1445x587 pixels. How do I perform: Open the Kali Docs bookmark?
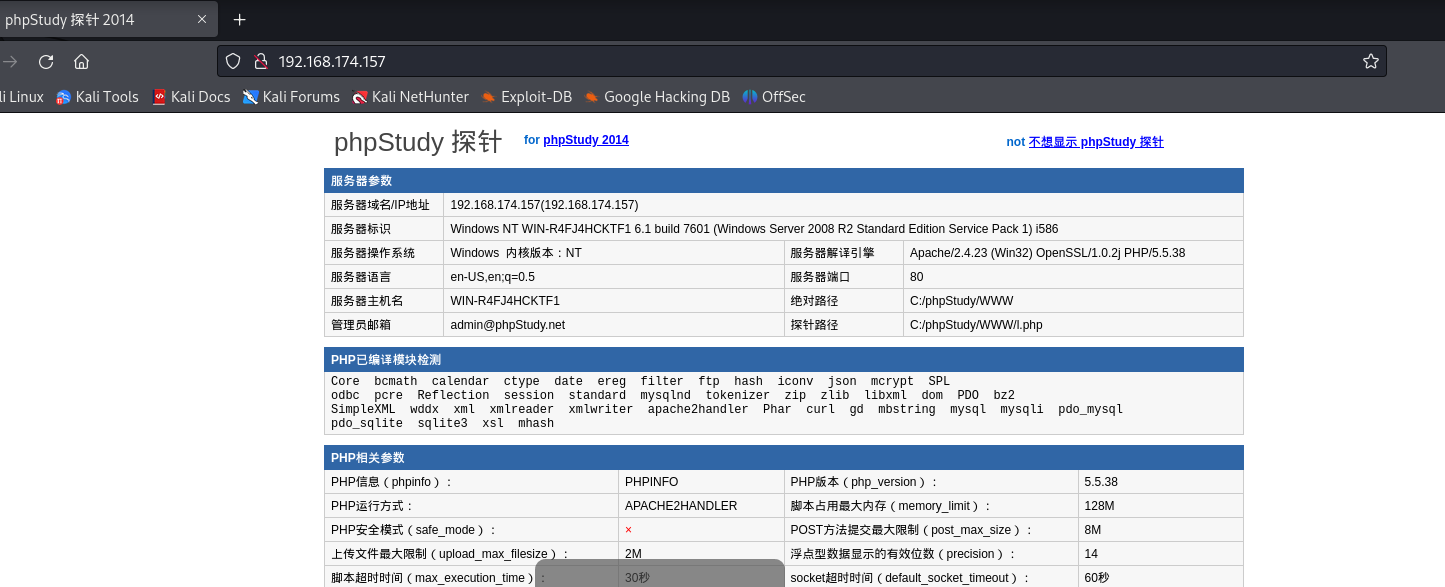coord(191,97)
